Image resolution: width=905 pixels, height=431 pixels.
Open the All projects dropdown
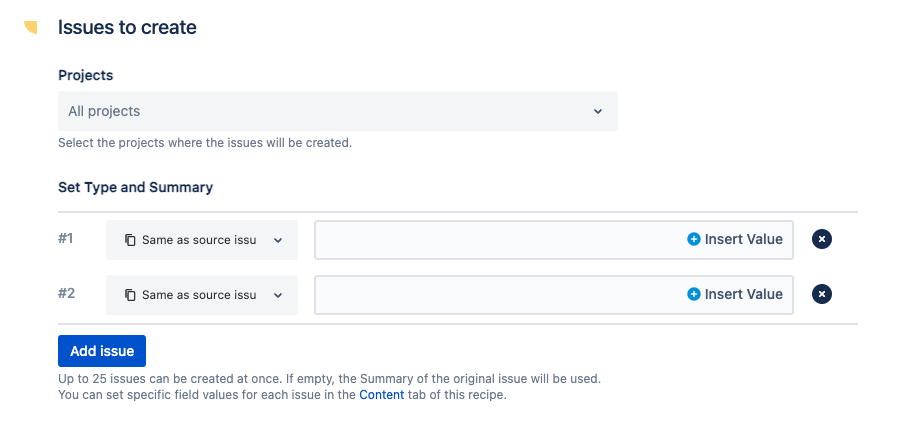coord(337,111)
